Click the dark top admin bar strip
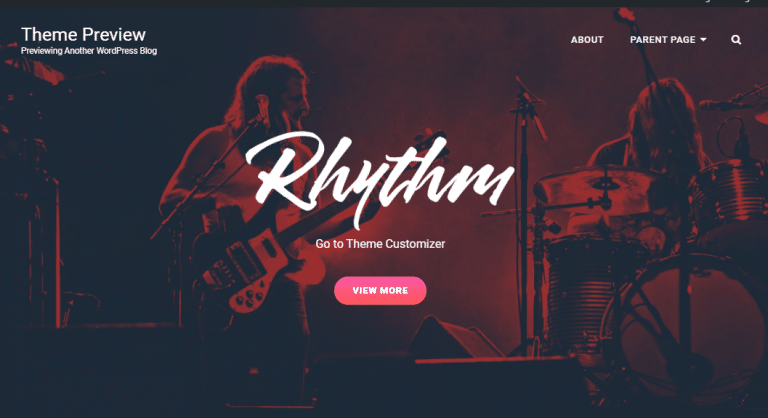The width and height of the screenshot is (768, 418). pos(384,3)
